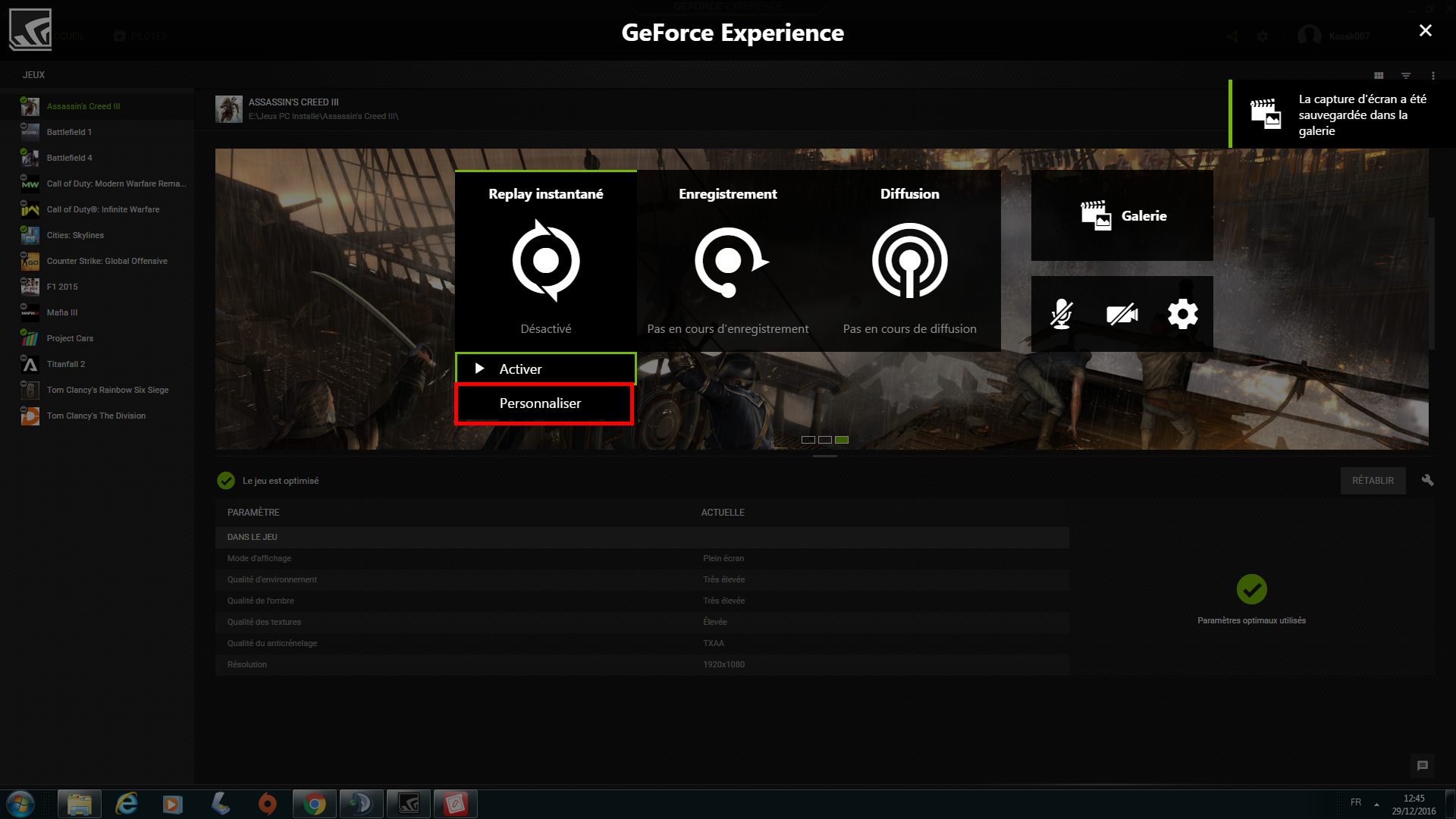
Task: Click the RÉTABLIR button
Action: 1373,481
